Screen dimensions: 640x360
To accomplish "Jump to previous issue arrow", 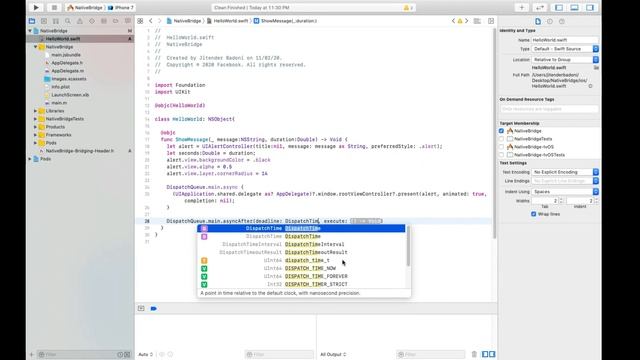I will click(x=453, y=21).
